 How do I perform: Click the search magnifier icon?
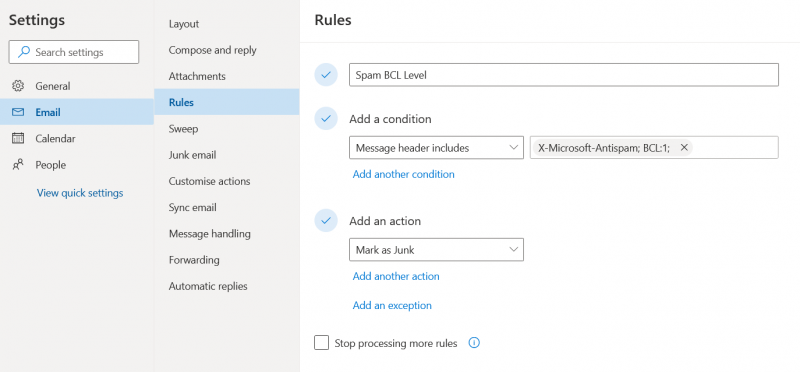(x=24, y=52)
